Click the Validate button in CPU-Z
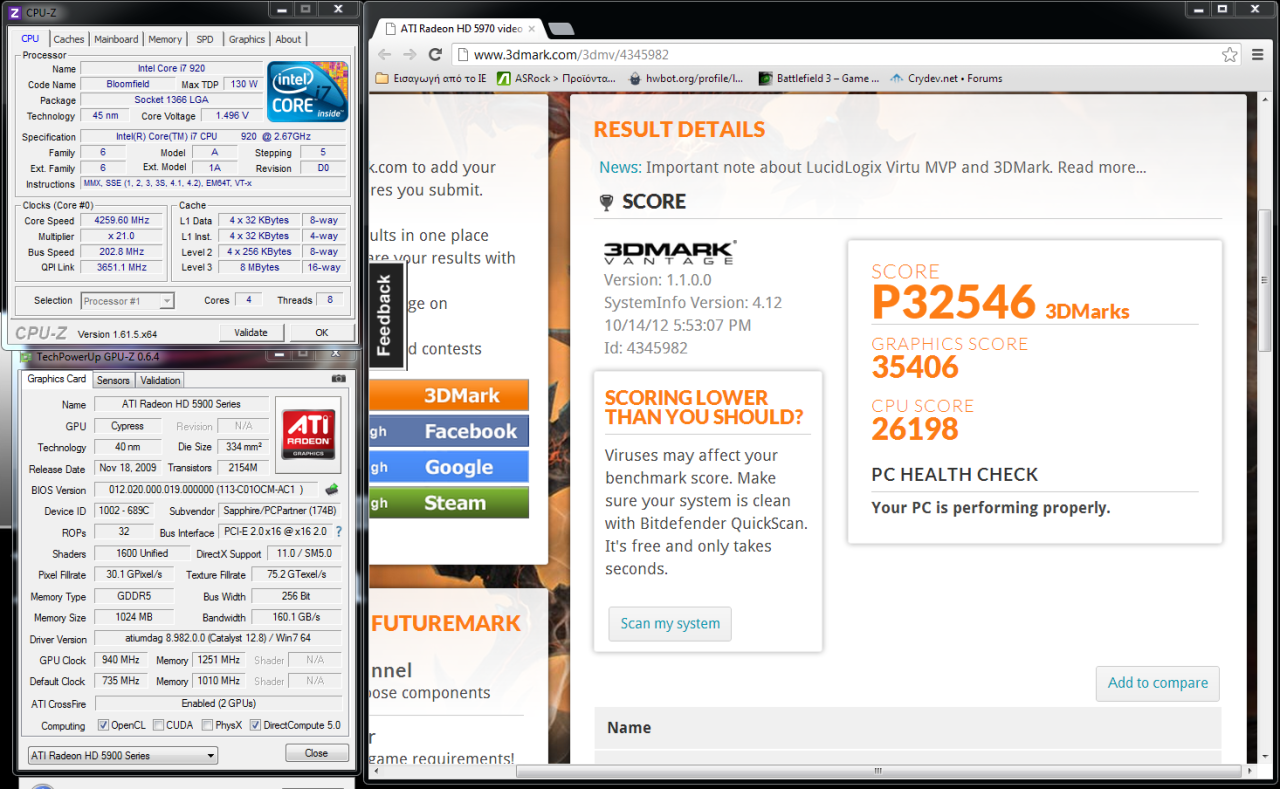 (x=251, y=332)
